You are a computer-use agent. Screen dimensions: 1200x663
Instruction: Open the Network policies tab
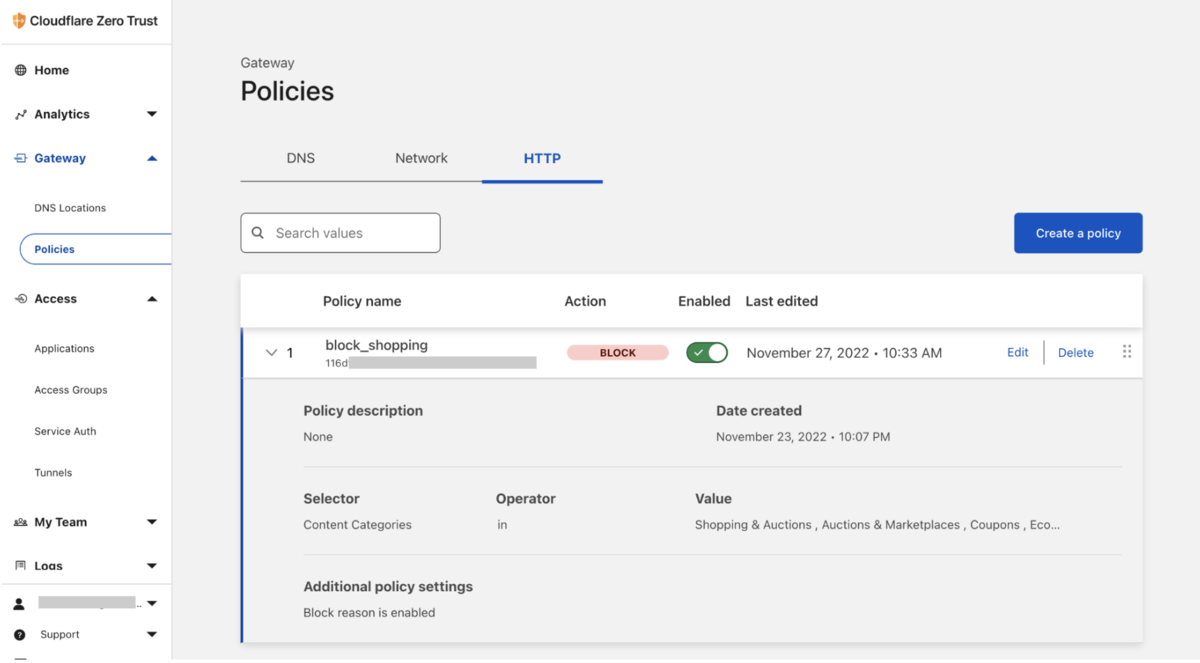(x=421, y=158)
